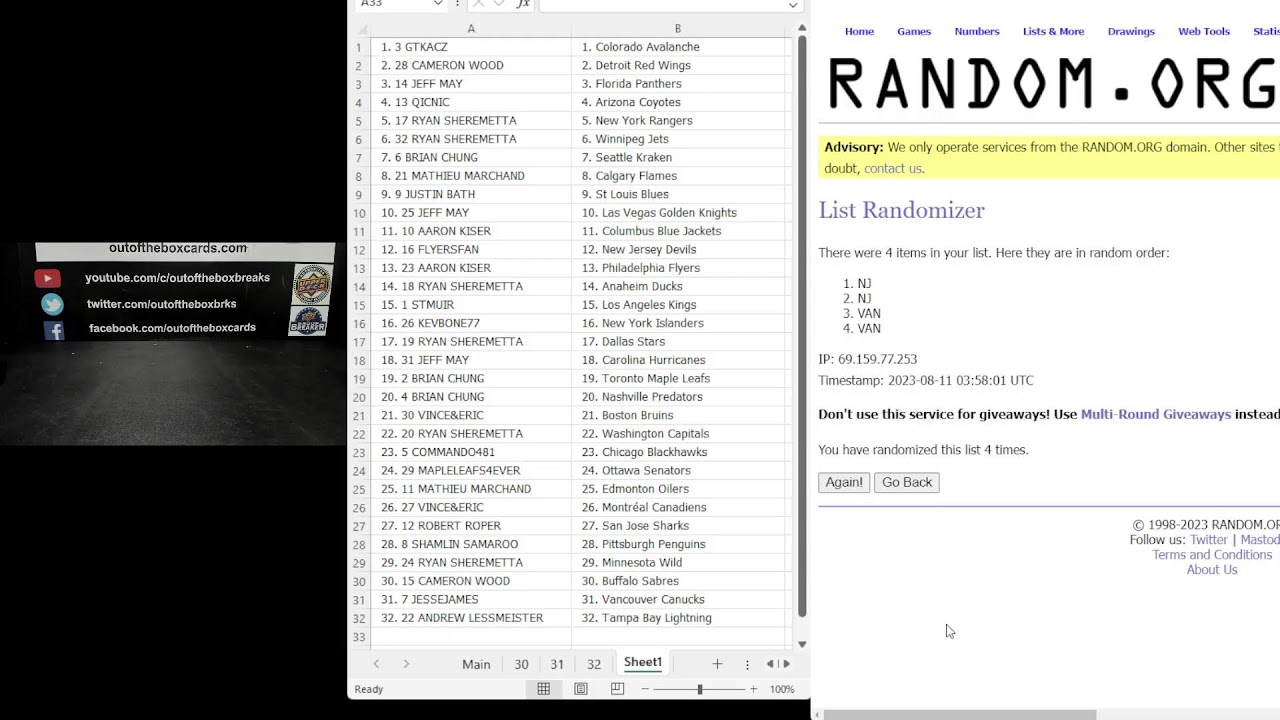Open the About Us link
Viewport: 1280px width, 720px height.
coord(1212,570)
